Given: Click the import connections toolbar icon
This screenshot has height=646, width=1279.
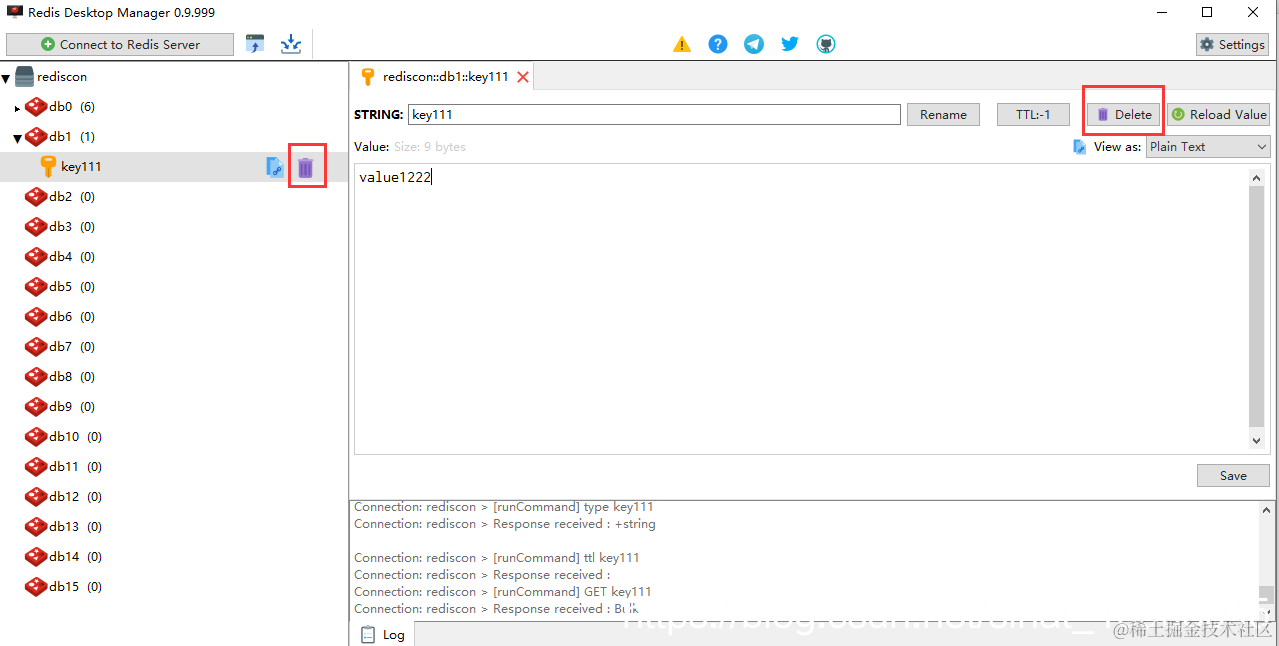Looking at the screenshot, I should (x=255, y=44).
